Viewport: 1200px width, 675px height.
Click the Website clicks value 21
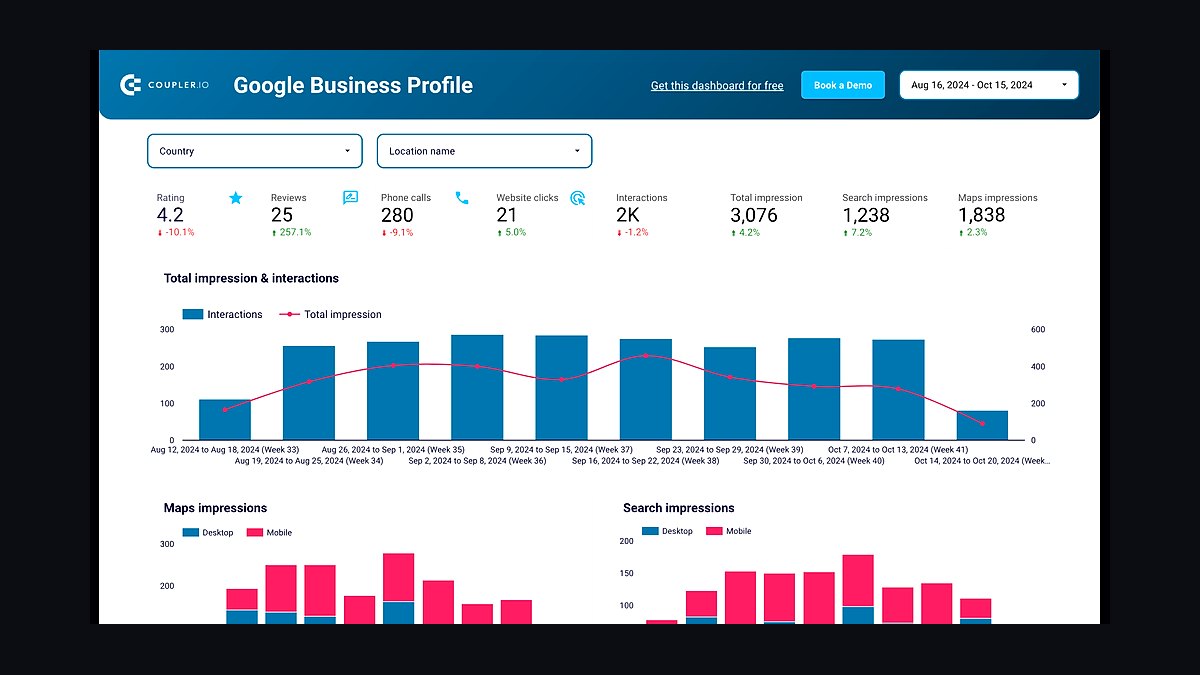coord(507,215)
